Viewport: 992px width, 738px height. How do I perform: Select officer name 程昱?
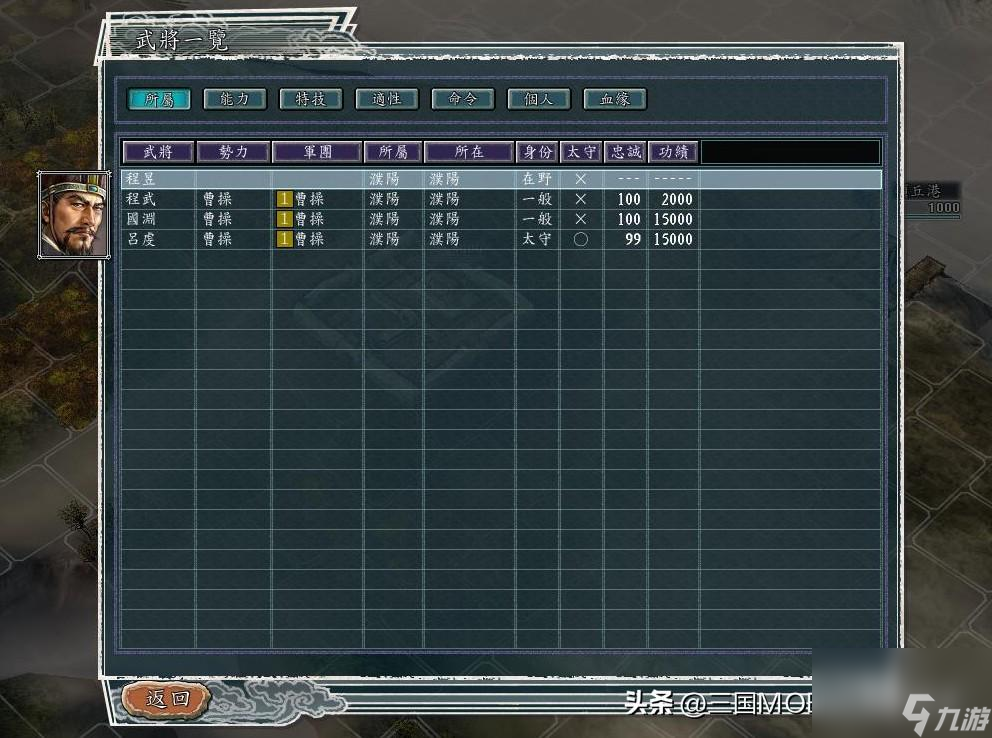coord(140,179)
